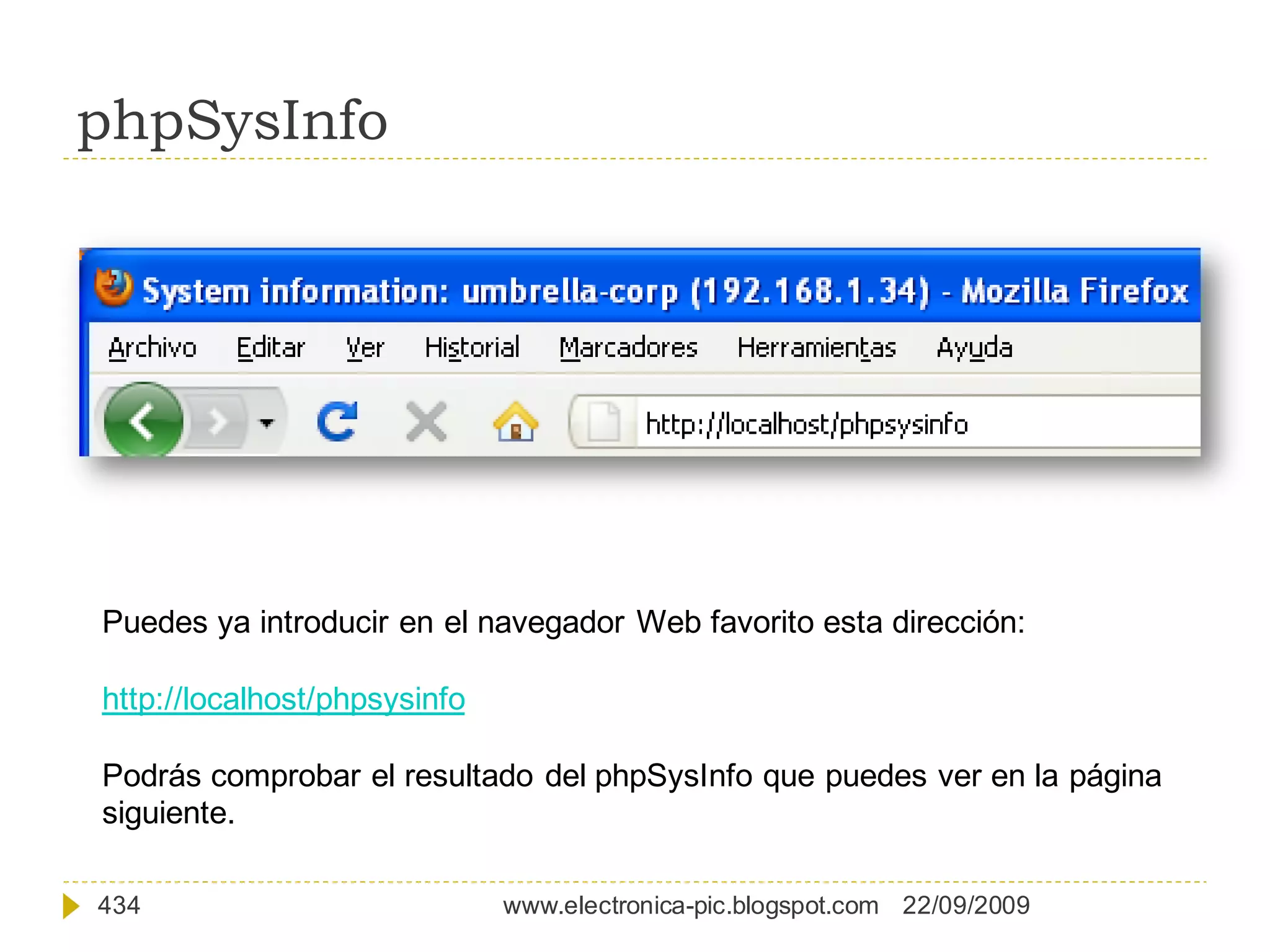
Task: Click the slide heading 'phpSysInfo'
Action: 232,121
